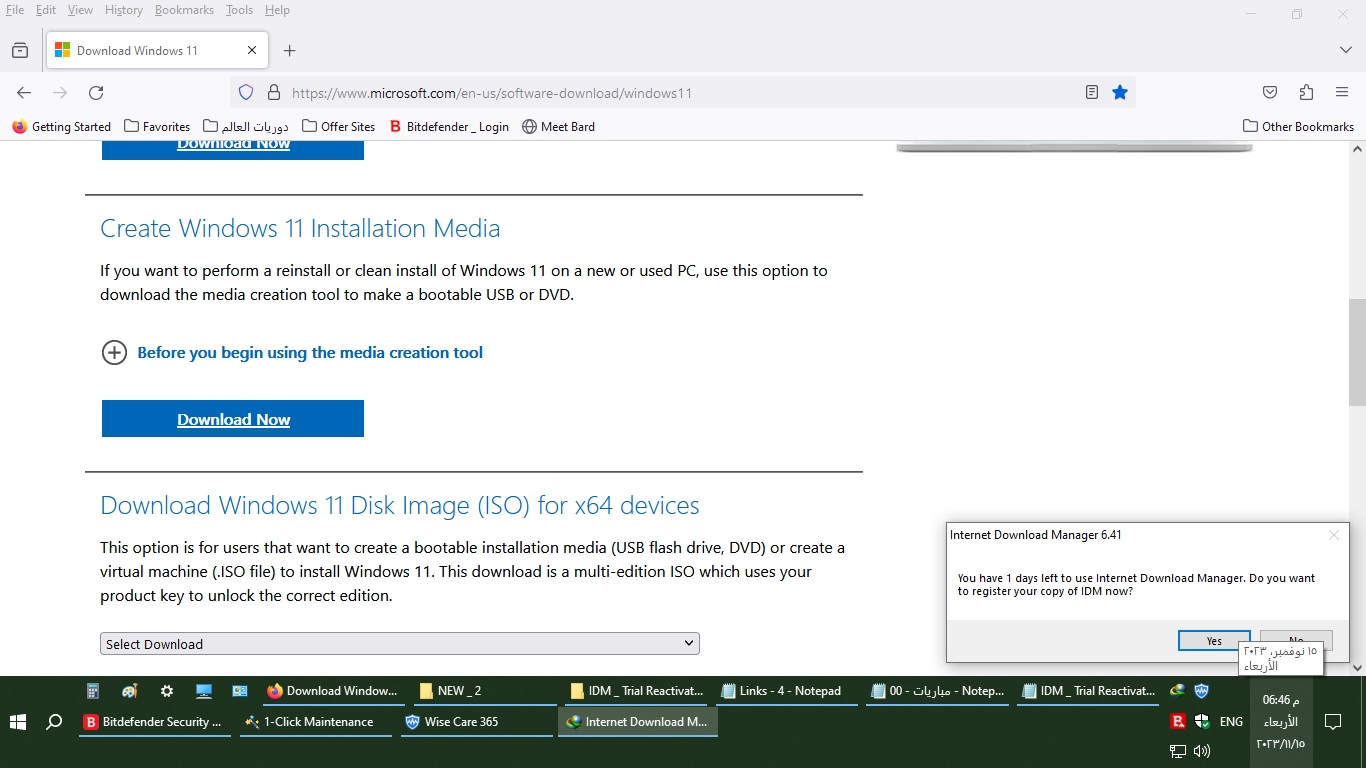1366x768 pixels.
Task: Go back to previous page
Action: click(x=24, y=93)
